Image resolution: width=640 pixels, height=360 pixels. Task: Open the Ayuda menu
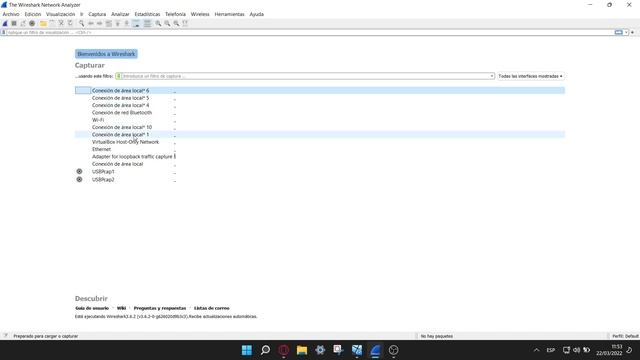(x=257, y=14)
